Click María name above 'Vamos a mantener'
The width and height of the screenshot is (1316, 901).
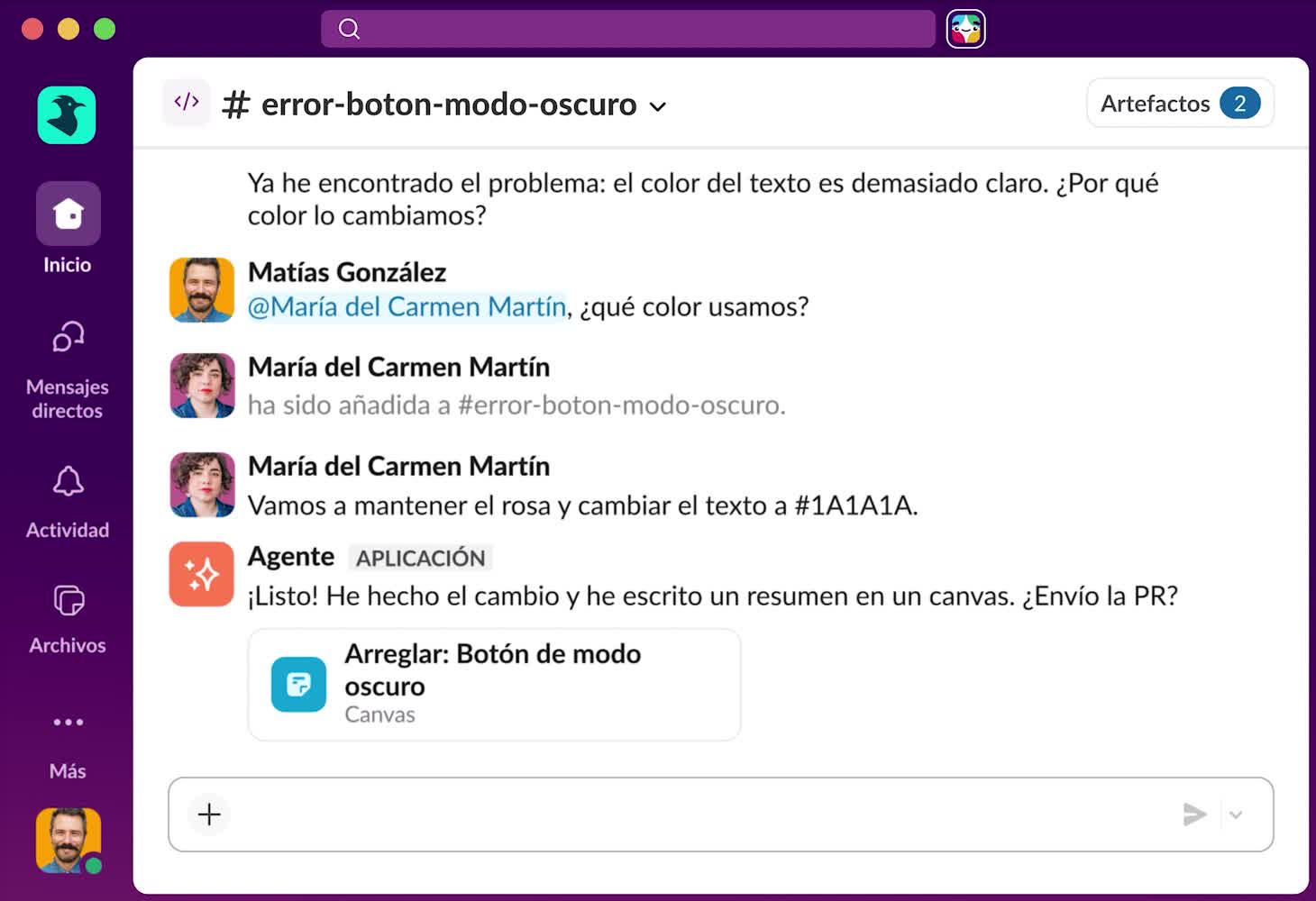click(x=398, y=466)
